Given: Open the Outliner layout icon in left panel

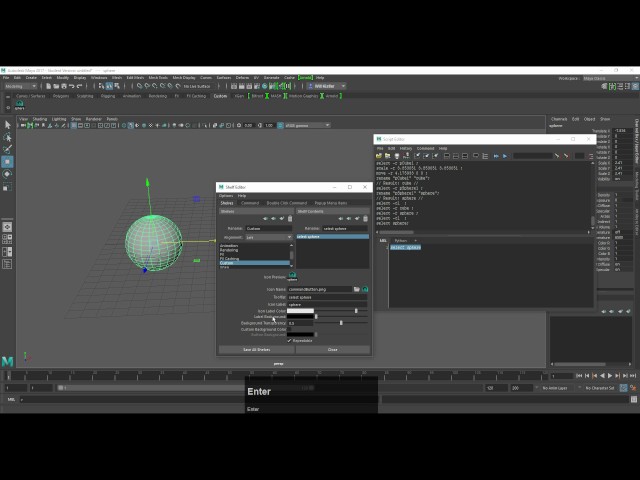Looking at the screenshot, I should pyautogui.click(x=7, y=264).
